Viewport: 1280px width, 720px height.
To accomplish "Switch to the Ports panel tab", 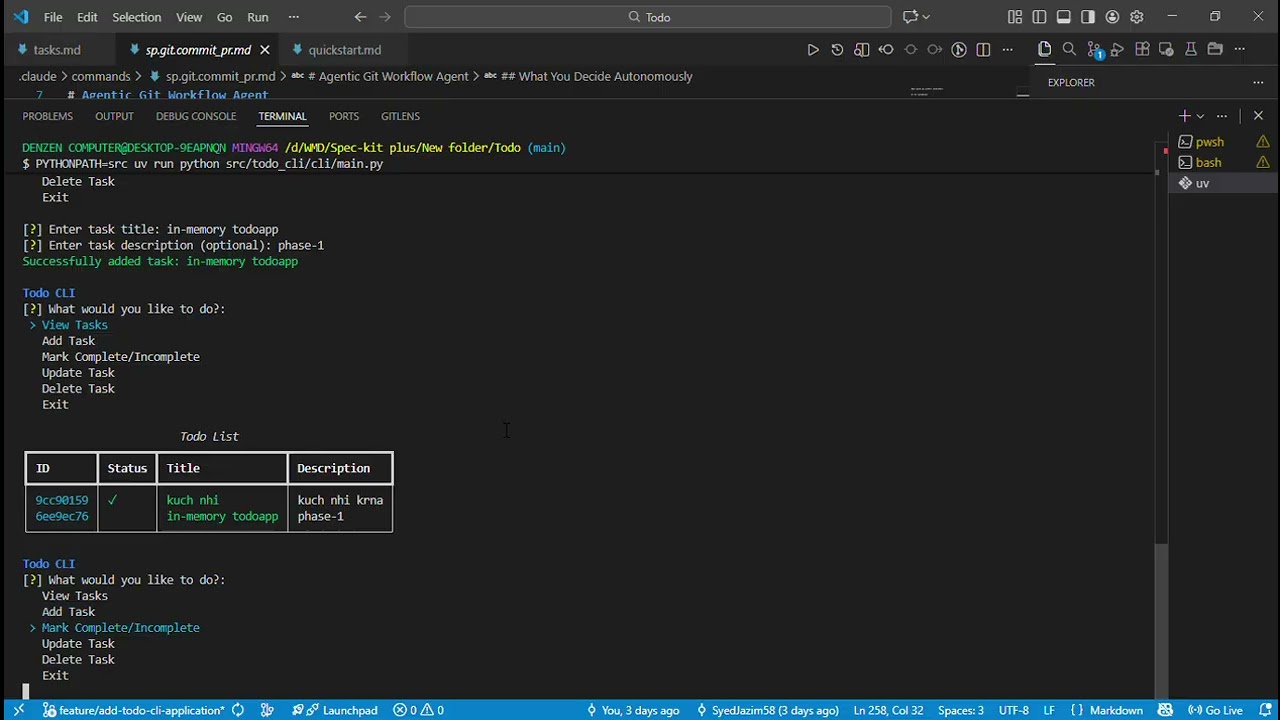I will click(344, 116).
